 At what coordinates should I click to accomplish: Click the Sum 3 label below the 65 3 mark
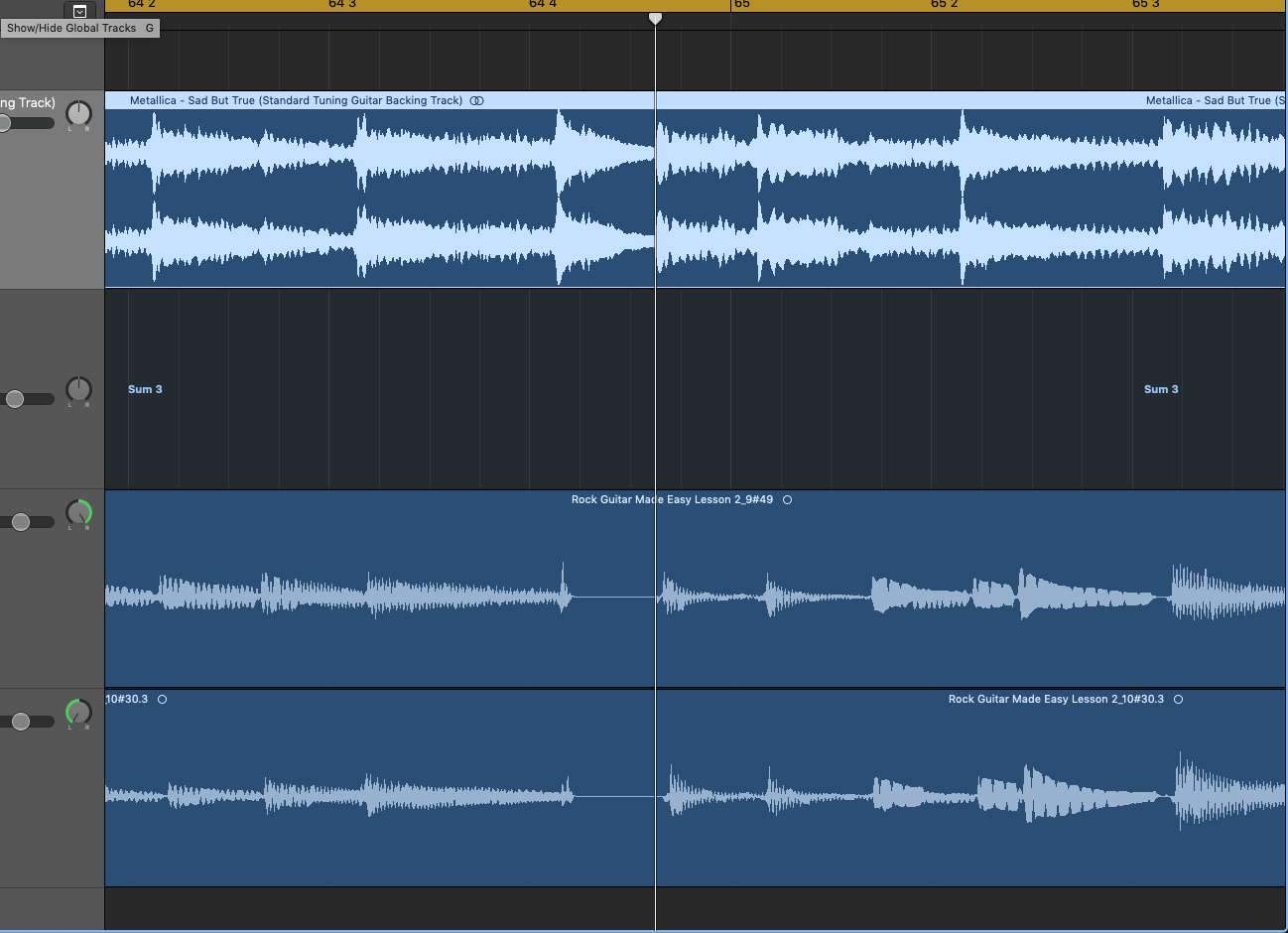[1161, 389]
